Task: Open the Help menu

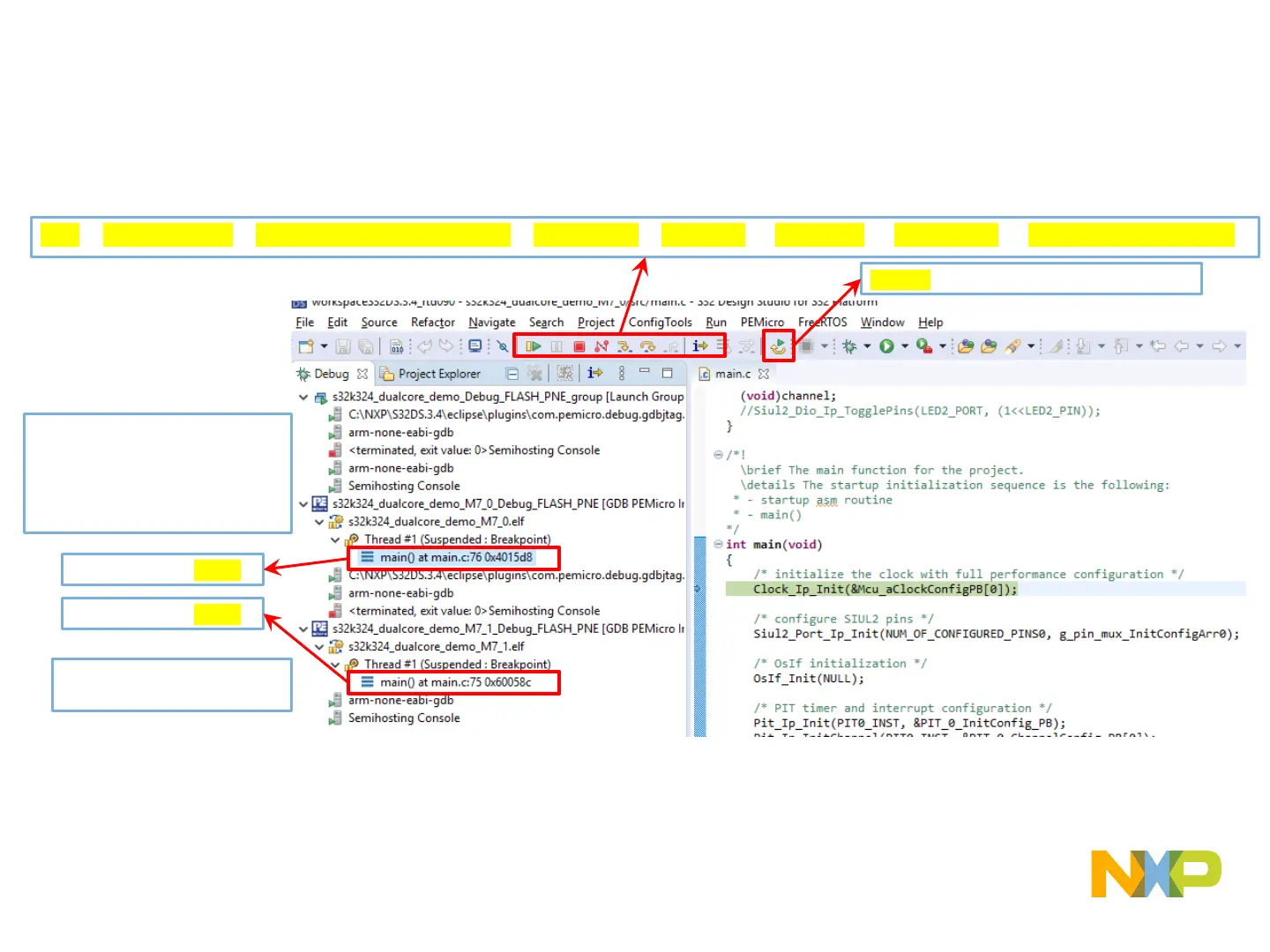Action: tap(930, 323)
